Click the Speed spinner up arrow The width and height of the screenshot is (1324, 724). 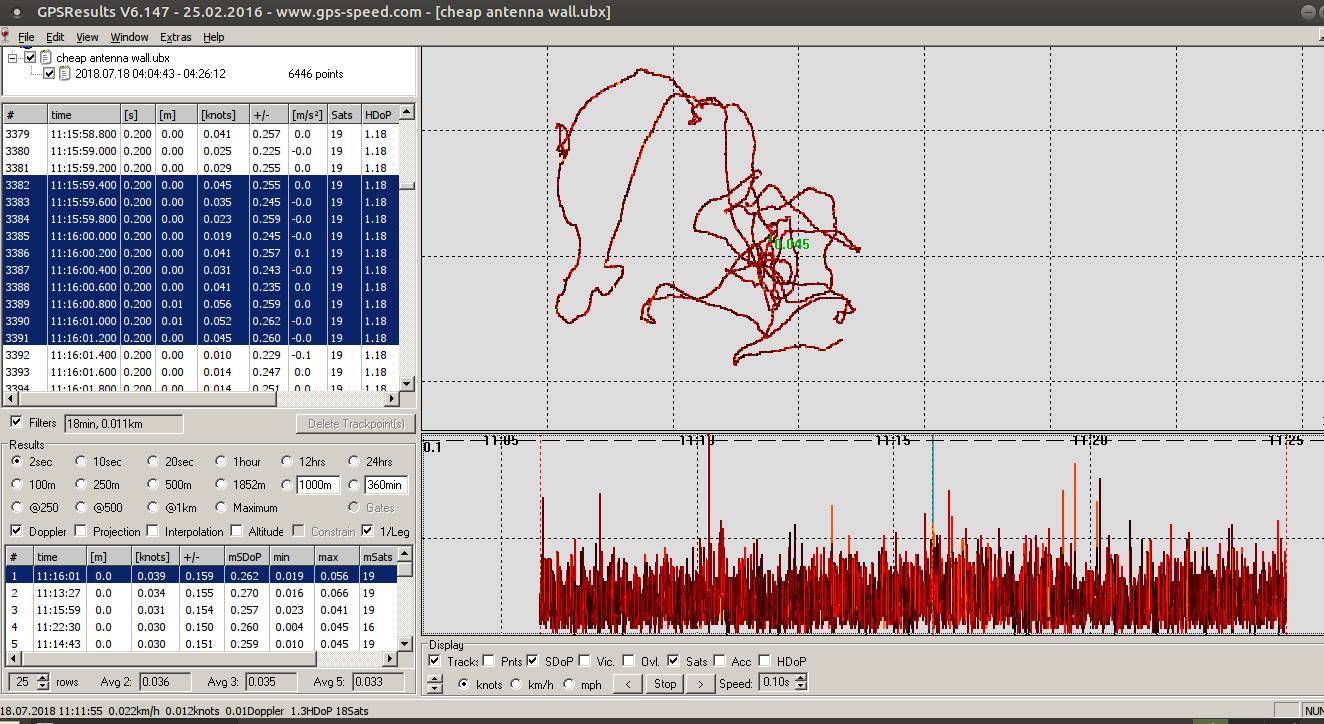(801, 679)
